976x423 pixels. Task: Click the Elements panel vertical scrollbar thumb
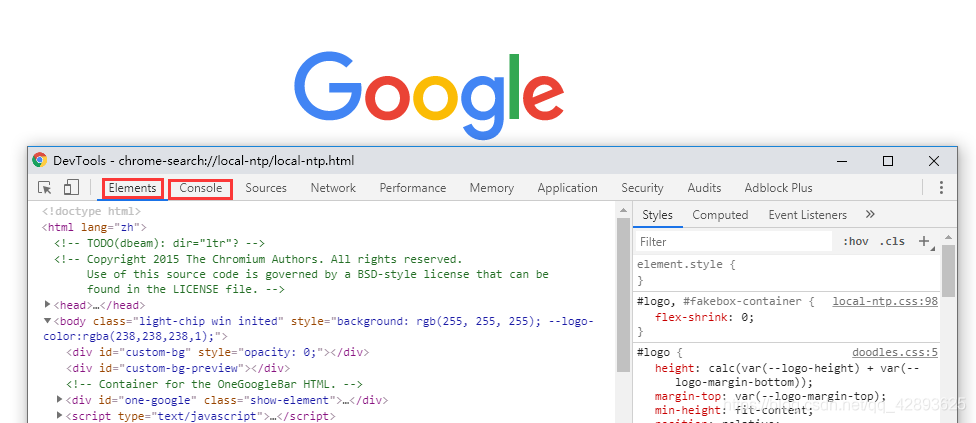click(624, 295)
